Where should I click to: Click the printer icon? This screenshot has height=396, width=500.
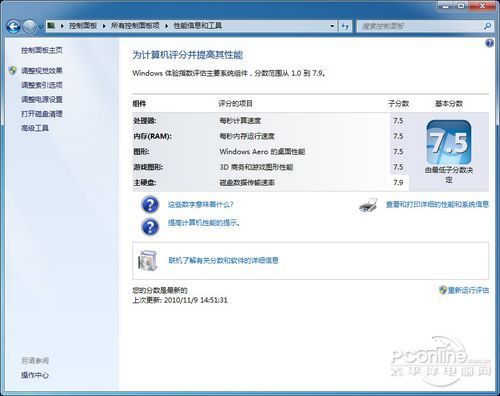click(x=368, y=205)
